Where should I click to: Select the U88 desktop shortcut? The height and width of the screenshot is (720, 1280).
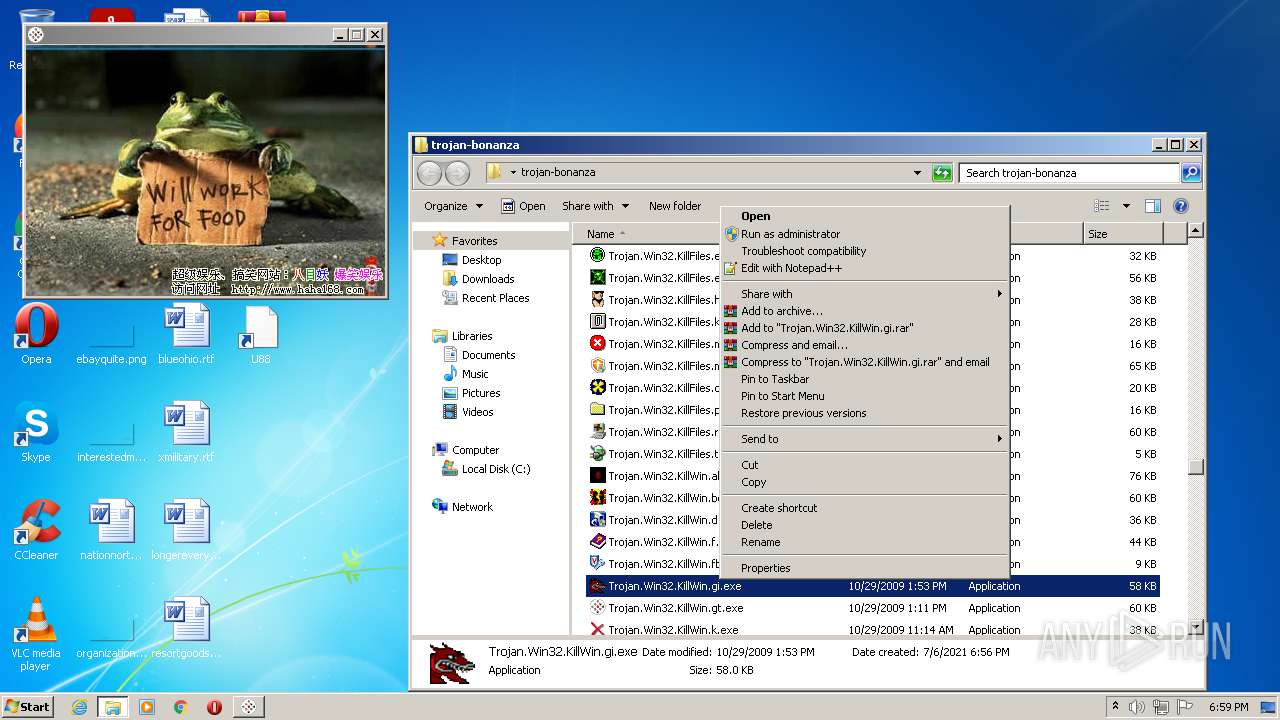coord(260,335)
